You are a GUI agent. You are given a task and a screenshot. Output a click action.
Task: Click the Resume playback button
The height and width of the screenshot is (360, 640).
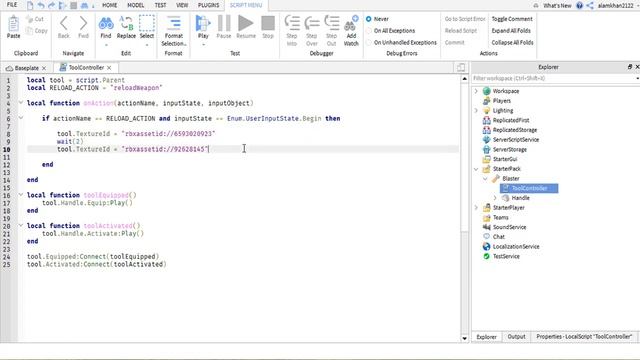246,23
